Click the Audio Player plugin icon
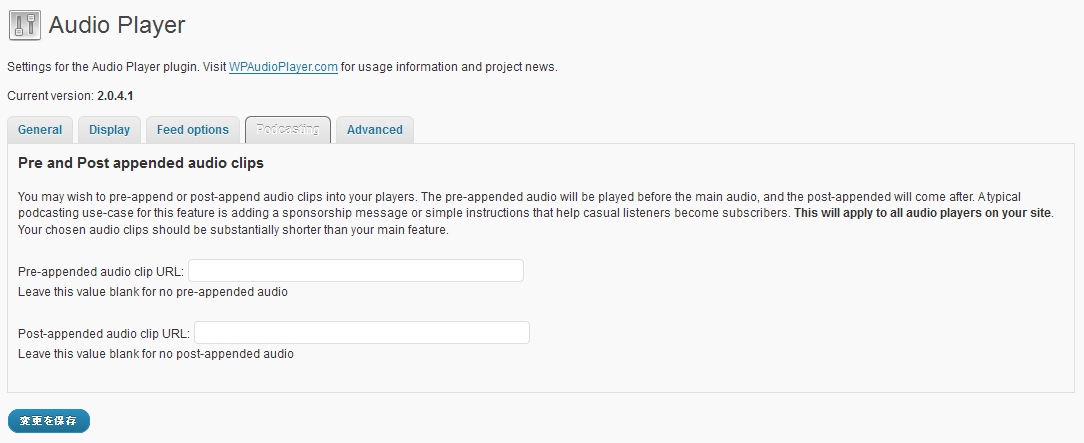This screenshot has height=443, width=1084. coord(24,25)
